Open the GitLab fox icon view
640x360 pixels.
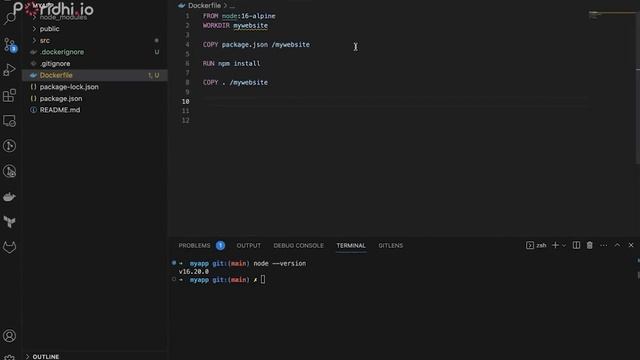tap(9, 247)
